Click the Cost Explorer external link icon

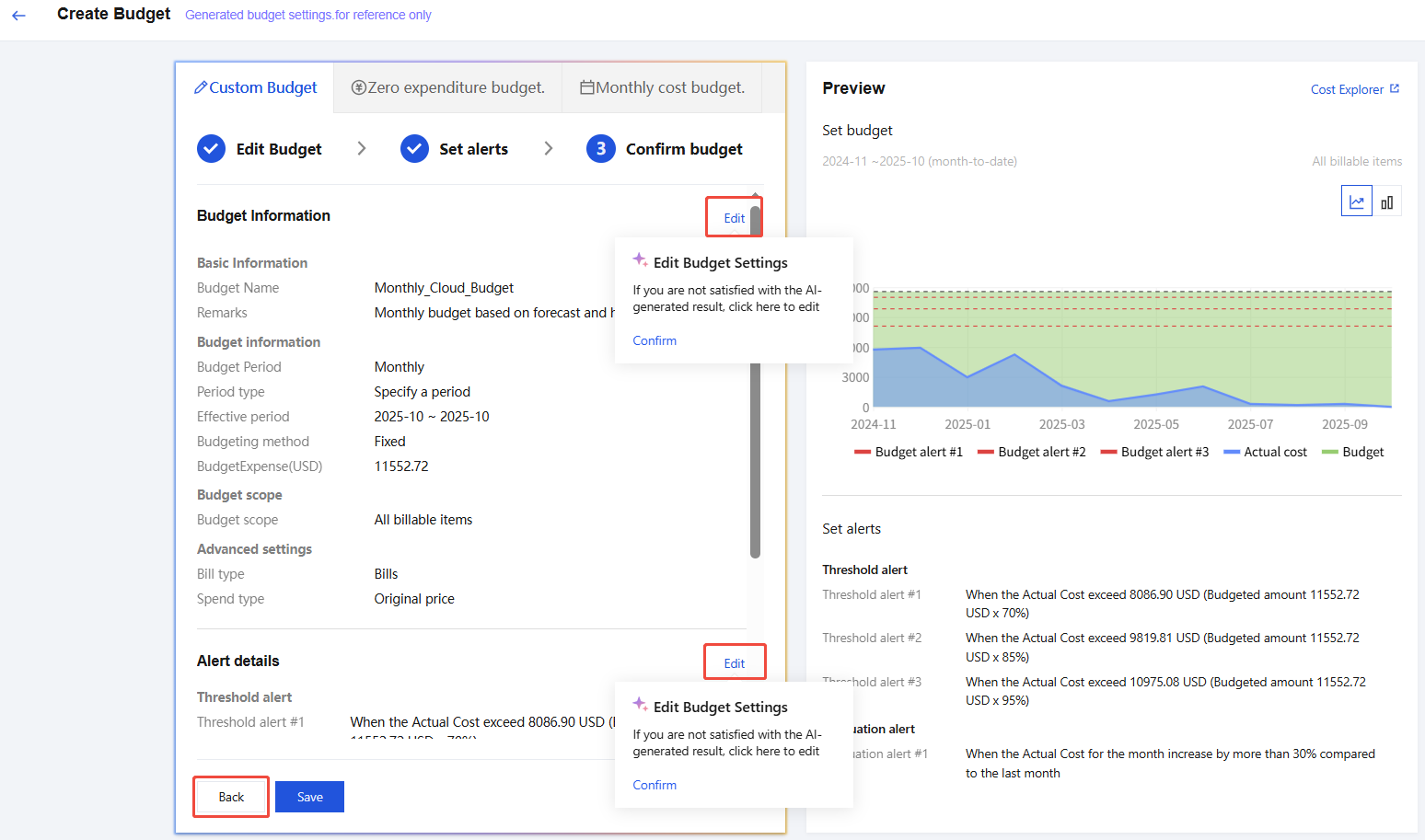click(x=1395, y=89)
